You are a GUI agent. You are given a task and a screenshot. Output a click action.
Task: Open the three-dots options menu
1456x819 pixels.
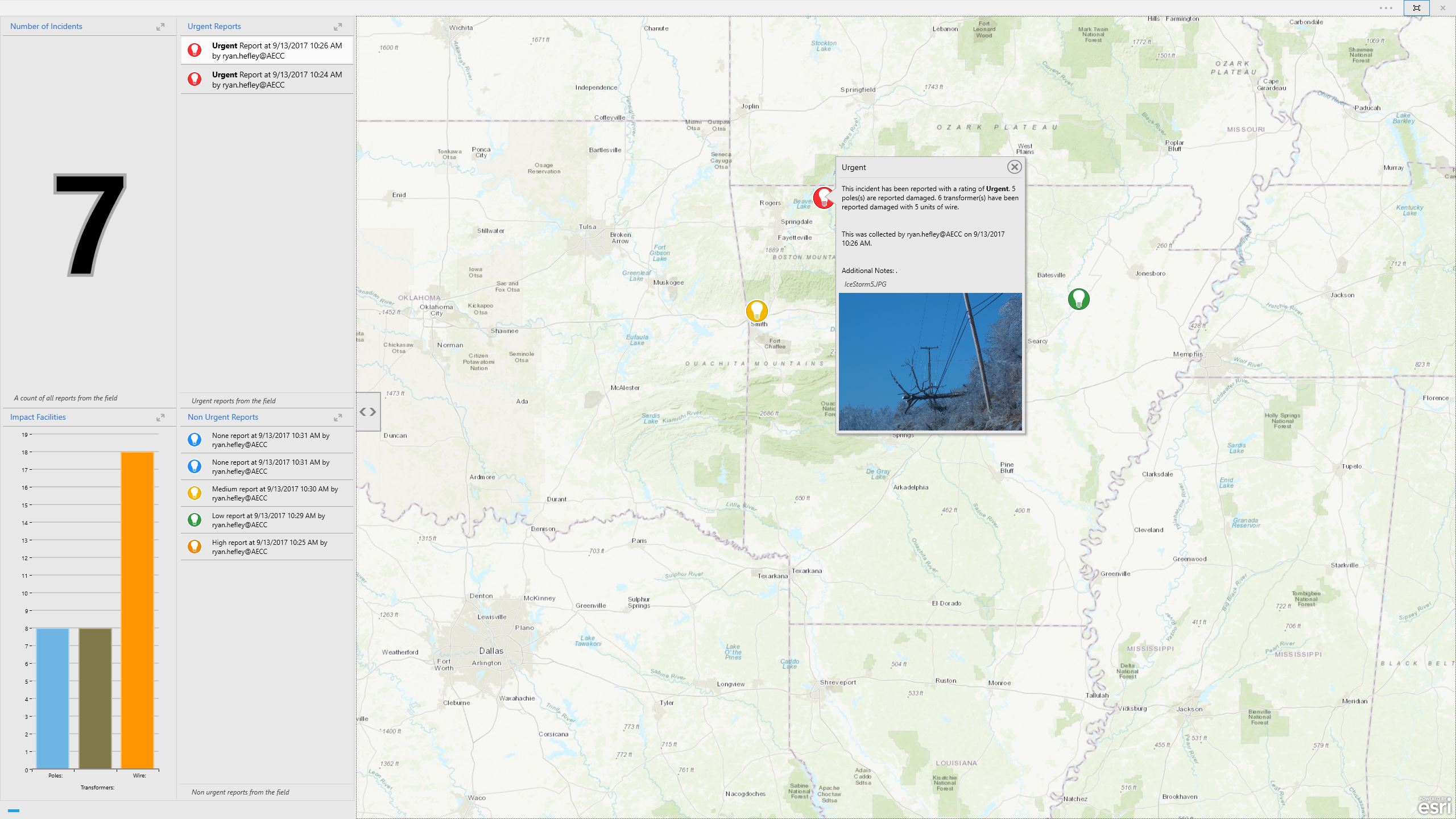click(1386, 8)
